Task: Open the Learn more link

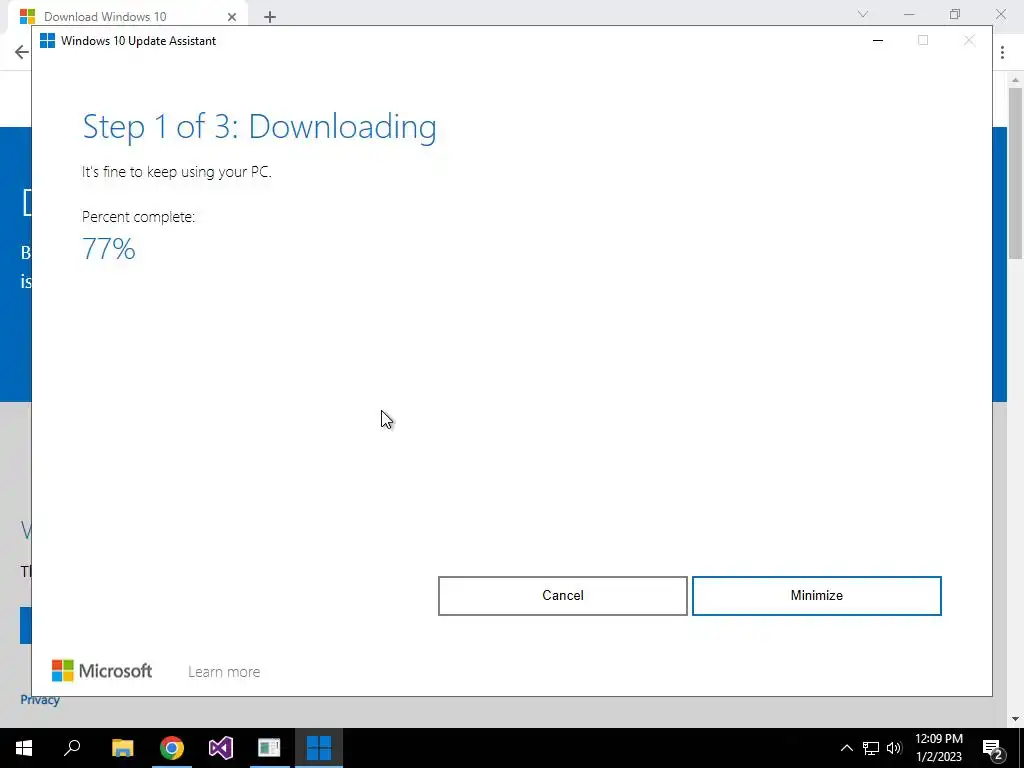Action: tap(224, 671)
